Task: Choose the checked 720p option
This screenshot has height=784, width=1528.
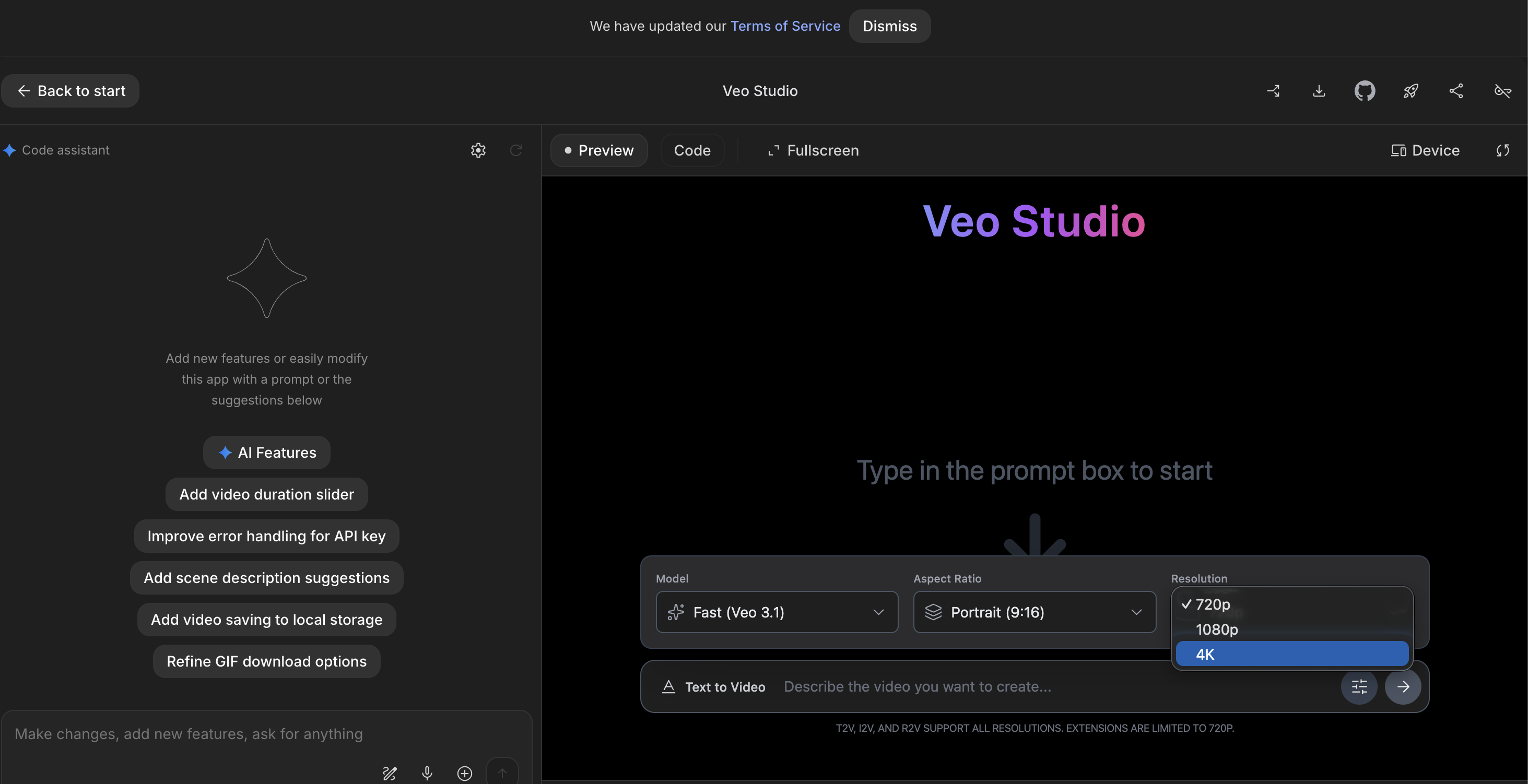Action: point(1213,604)
